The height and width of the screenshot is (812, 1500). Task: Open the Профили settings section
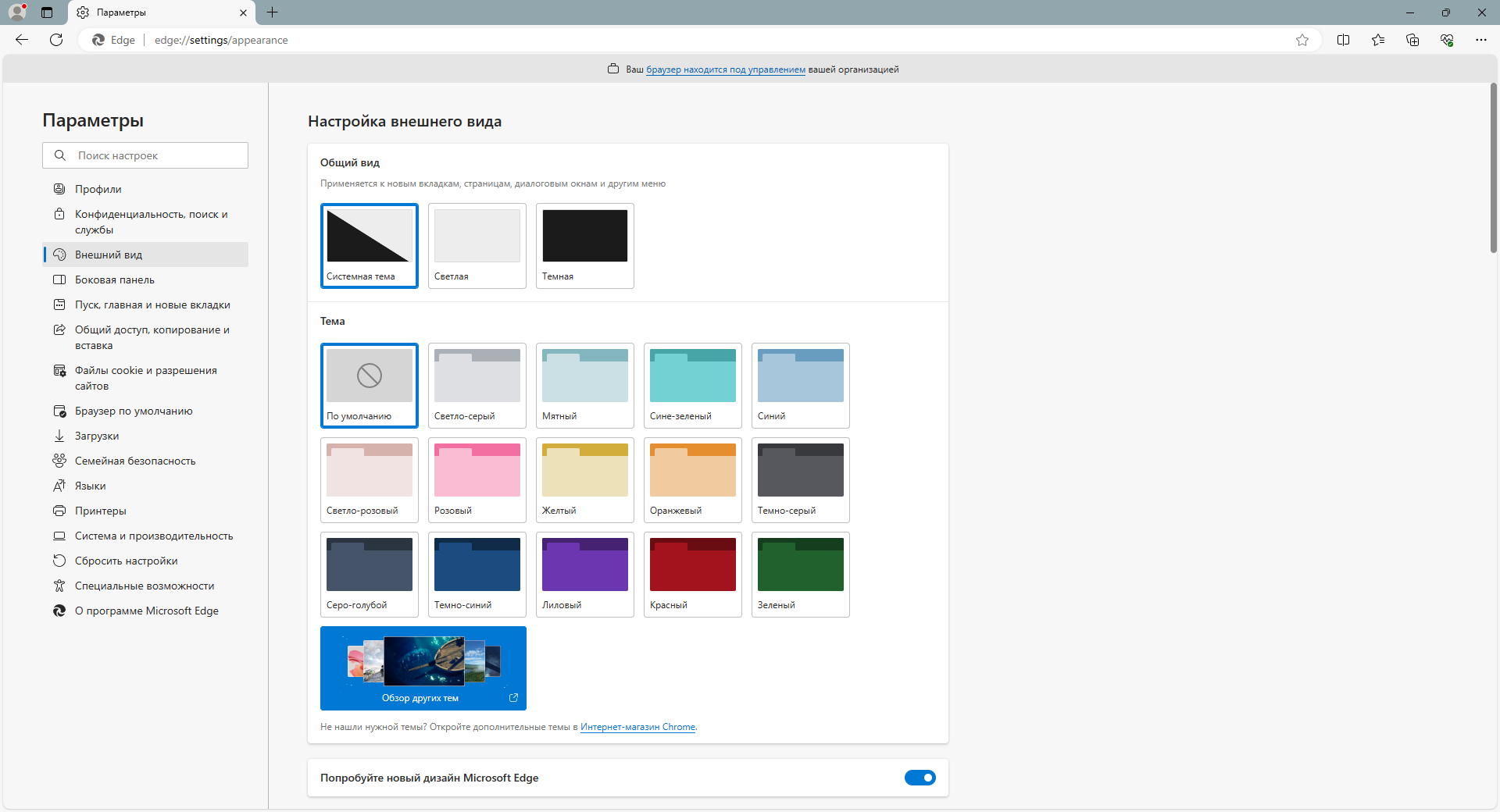click(145, 189)
